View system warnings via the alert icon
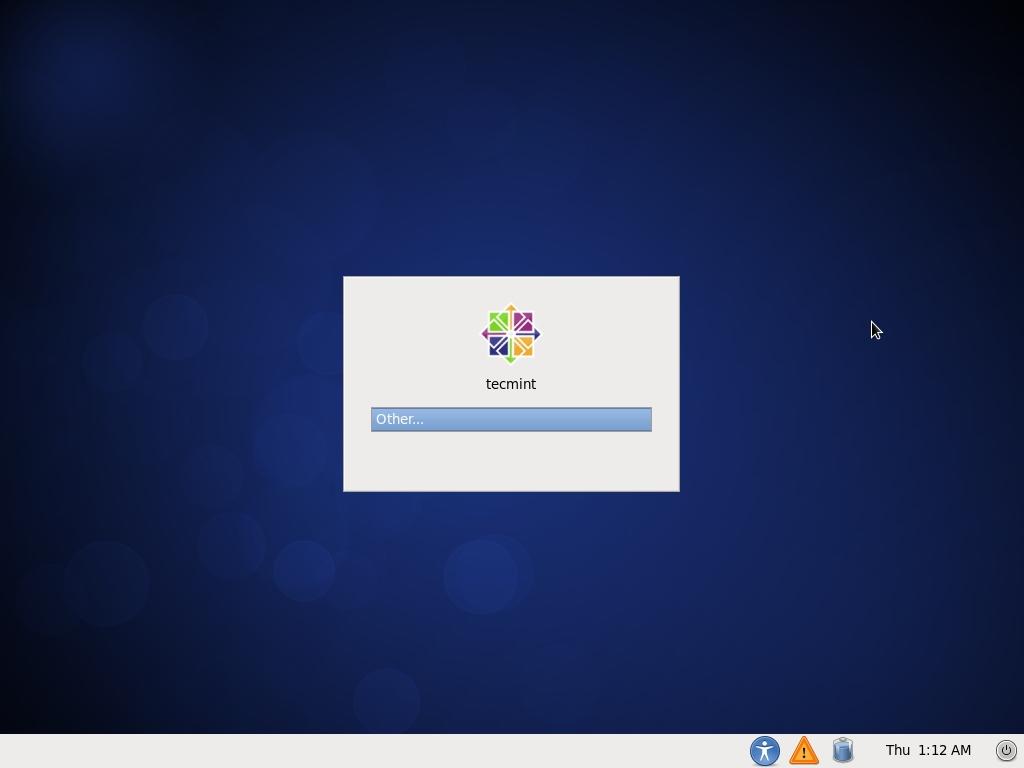The width and height of the screenshot is (1024, 768). tap(804, 750)
